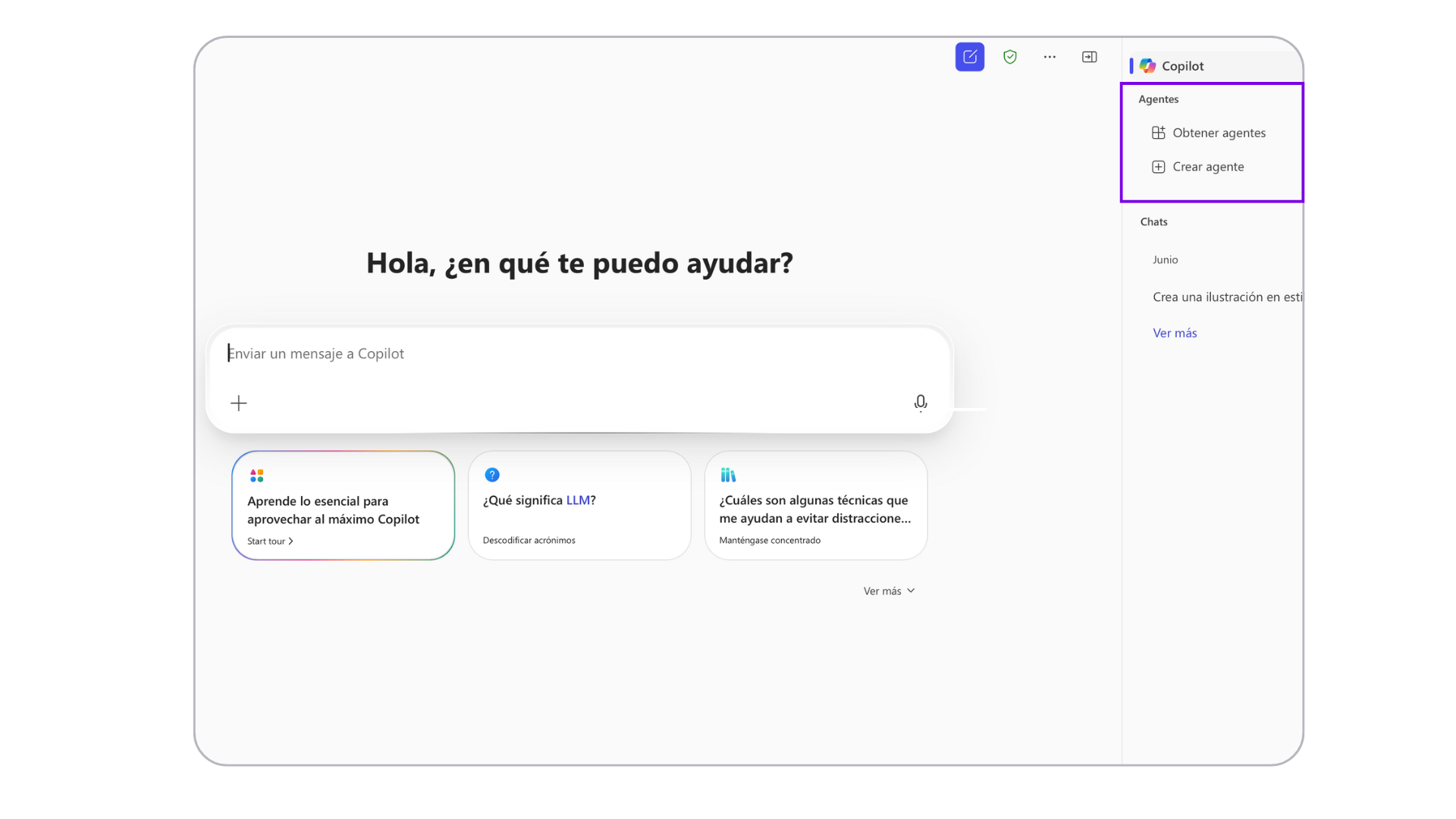The image size is (1456, 819).
Task: Start a new chat with the compose icon
Action: (970, 57)
